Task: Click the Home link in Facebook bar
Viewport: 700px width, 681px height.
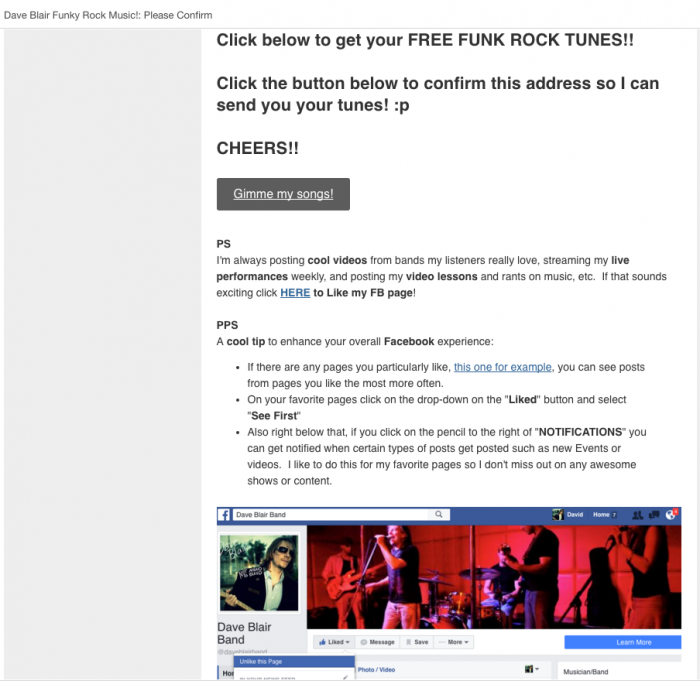Action: click(601, 515)
